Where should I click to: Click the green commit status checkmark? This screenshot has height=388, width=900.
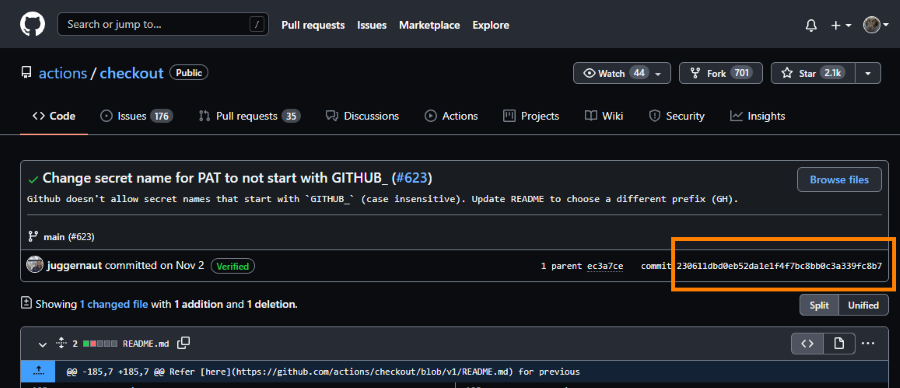pos(33,180)
